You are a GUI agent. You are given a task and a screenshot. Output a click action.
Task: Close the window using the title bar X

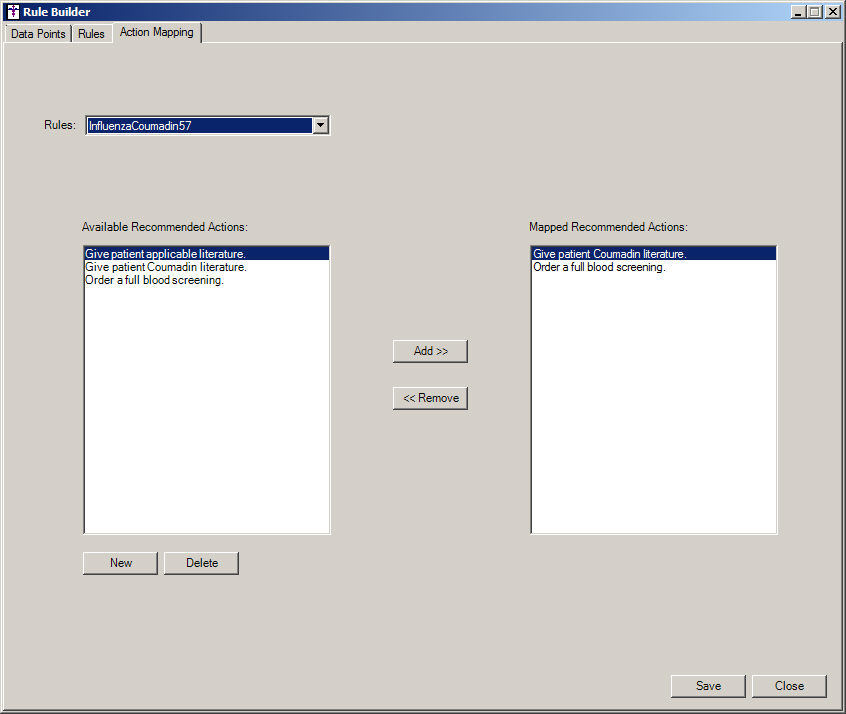point(832,12)
